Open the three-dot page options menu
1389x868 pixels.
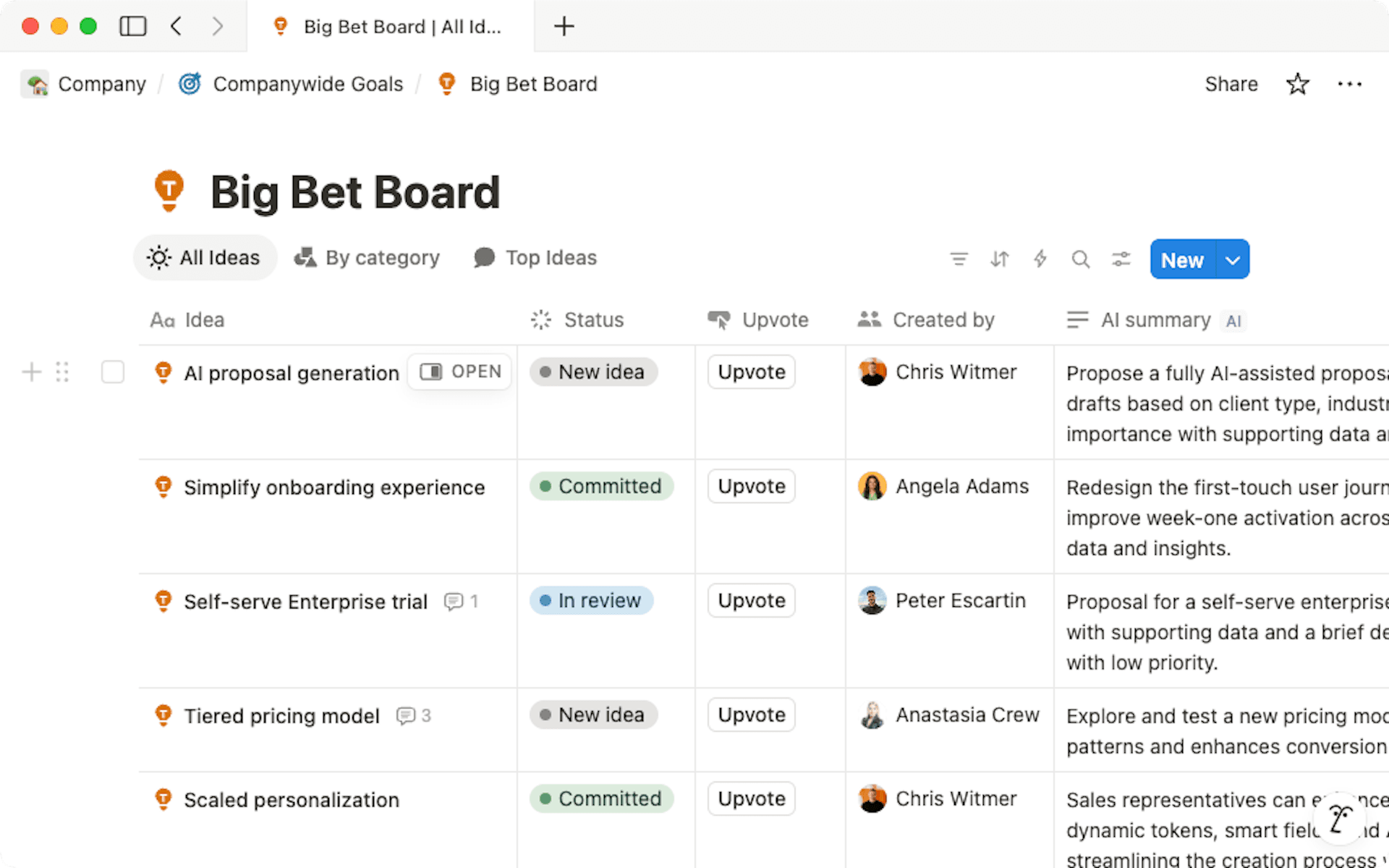pyautogui.click(x=1349, y=84)
